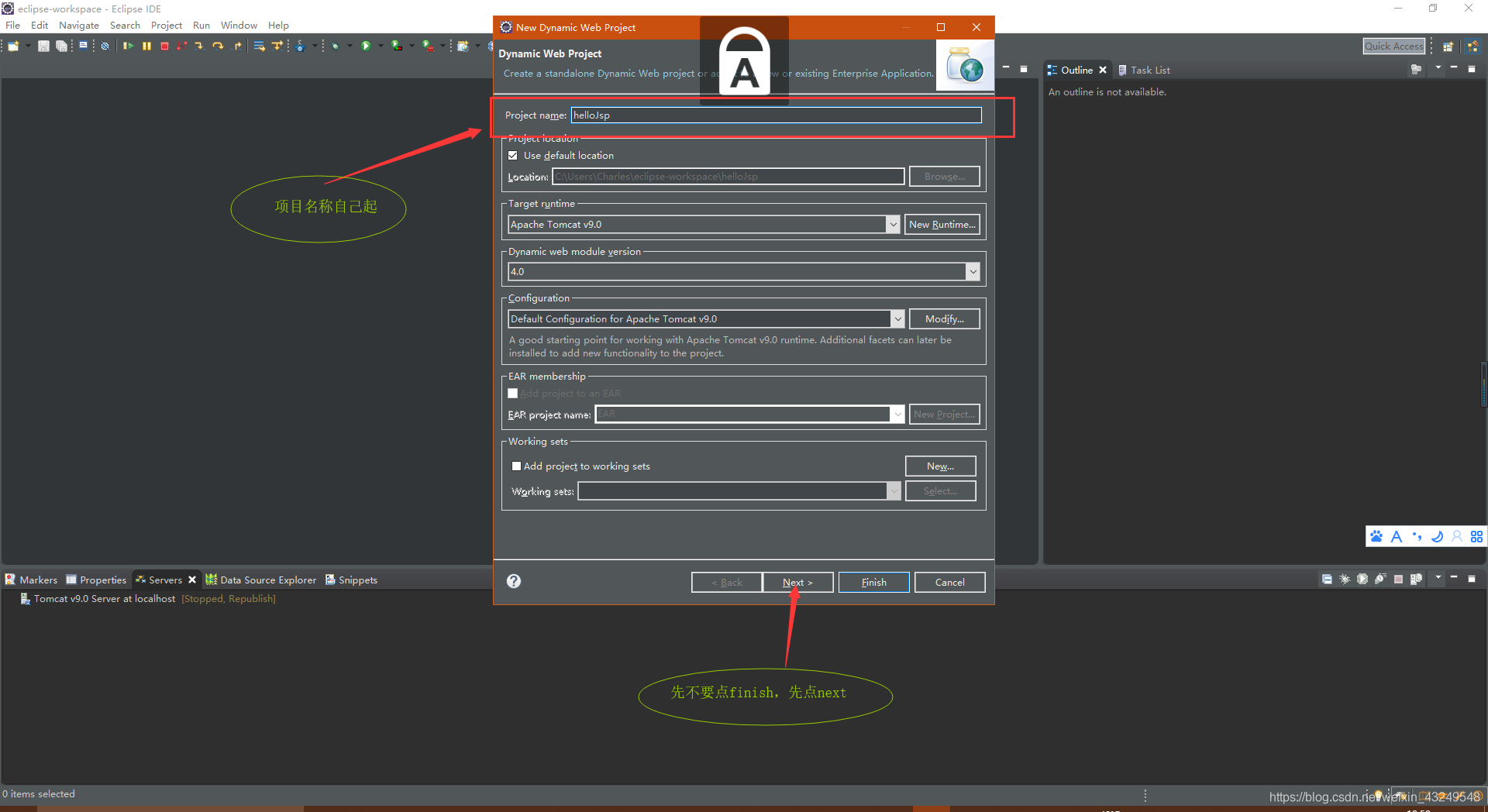Viewport: 1488px width, 812px height.
Task: Open the Configuration dropdown
Action: pos(897,319)
